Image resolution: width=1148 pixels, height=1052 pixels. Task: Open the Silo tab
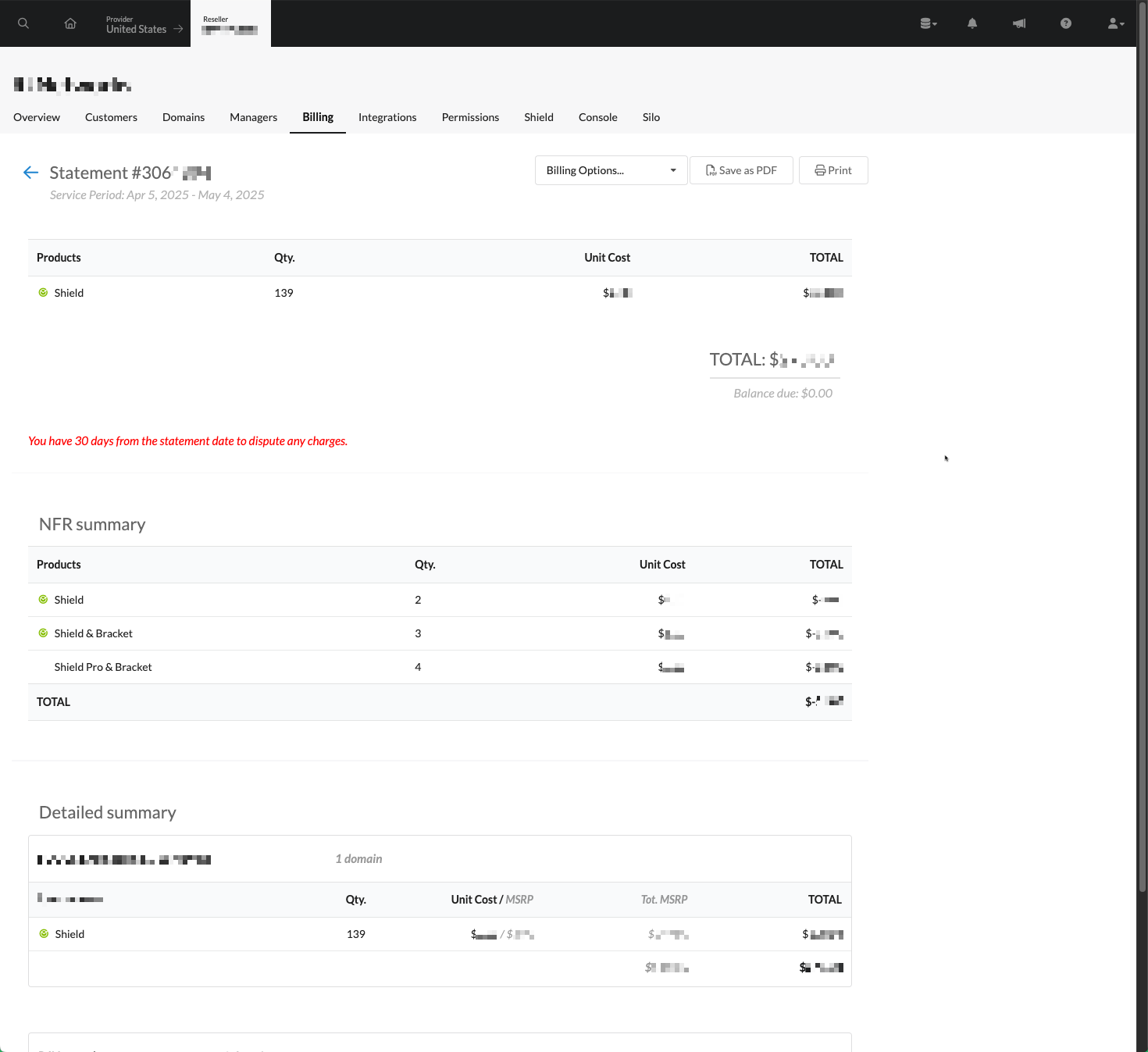(651, 117)
